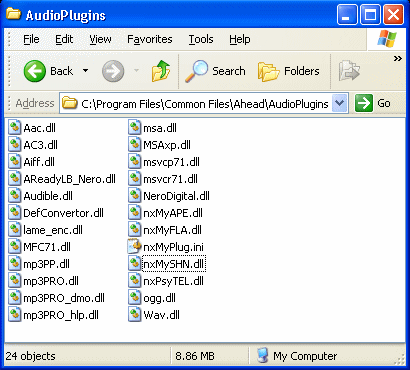Open the Edit menu
This screenshot has width=410, height=370.
click(64, 39)
